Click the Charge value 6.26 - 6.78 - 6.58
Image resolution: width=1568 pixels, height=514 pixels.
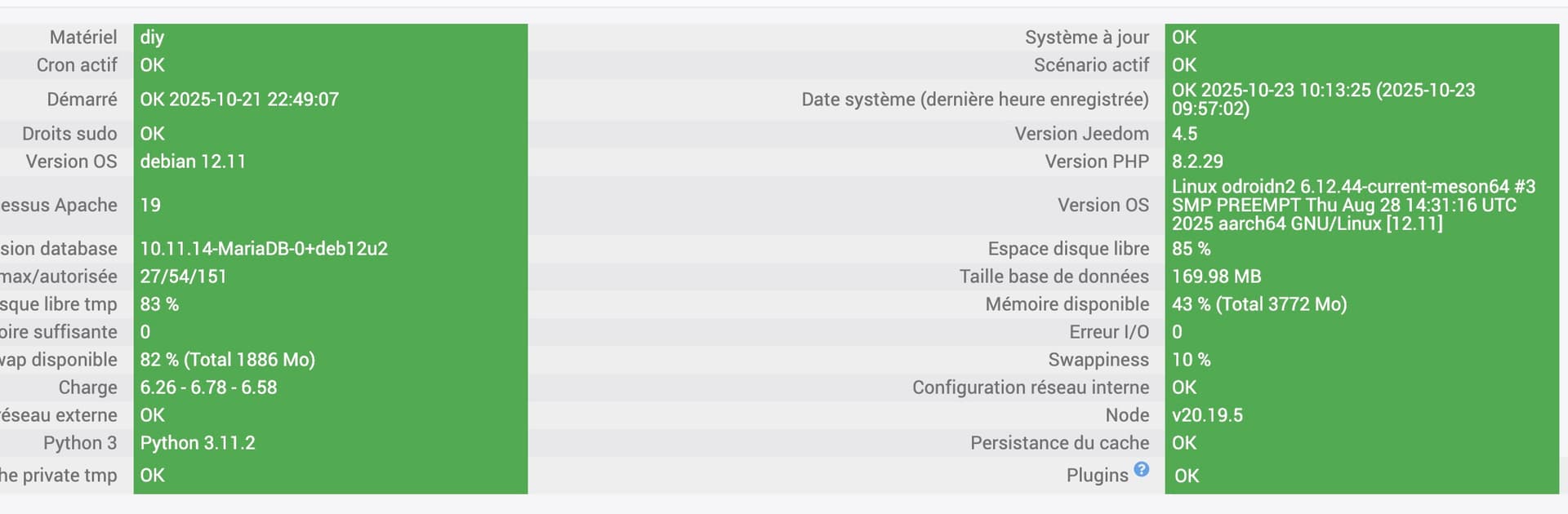208,388
